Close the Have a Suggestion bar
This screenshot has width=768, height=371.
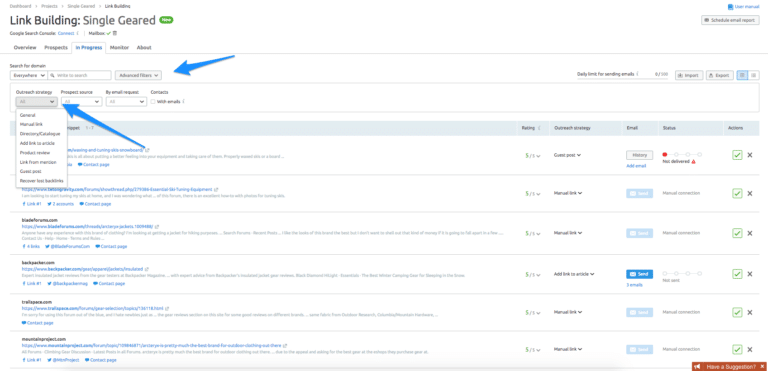click(762, 367)
